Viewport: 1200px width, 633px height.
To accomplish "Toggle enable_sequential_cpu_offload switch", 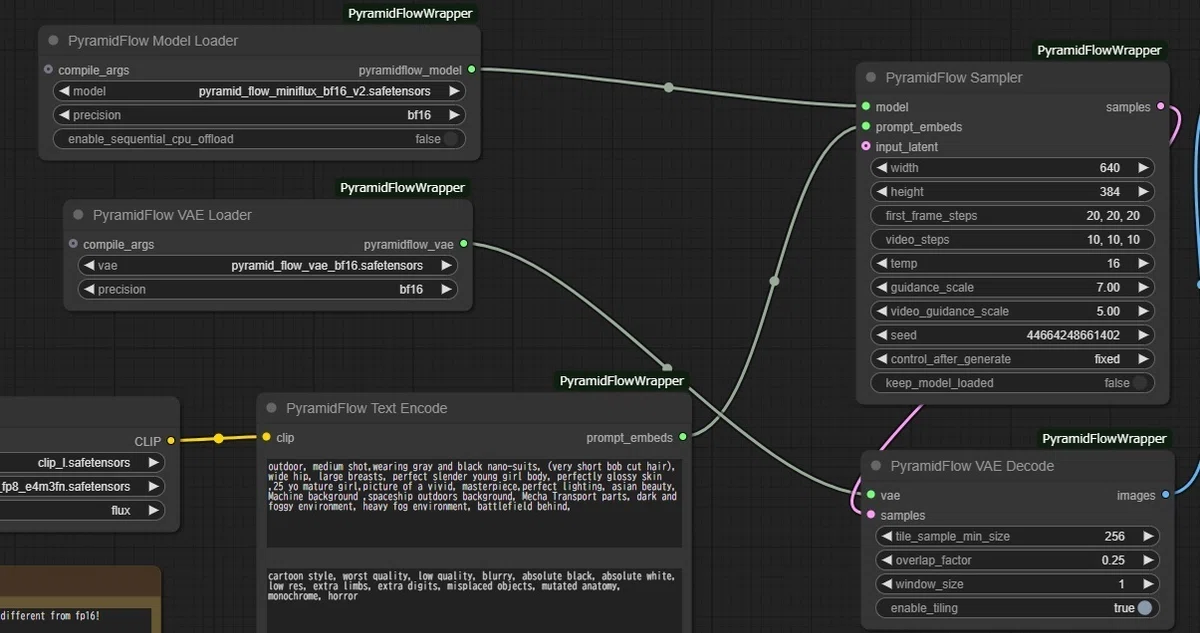I will tap(452, 139).
